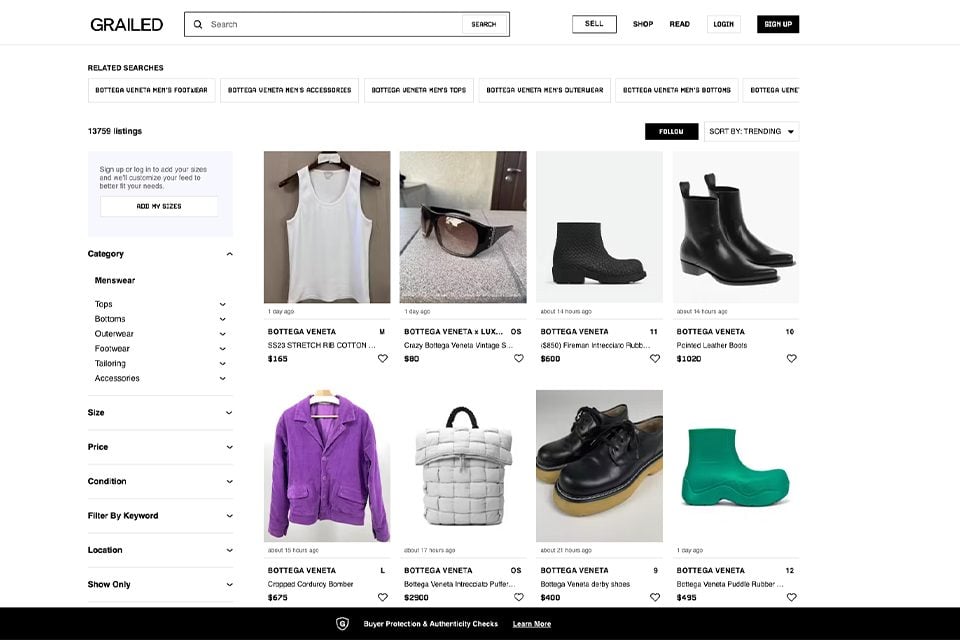Open the green puddle boot thumbnail

736,466
